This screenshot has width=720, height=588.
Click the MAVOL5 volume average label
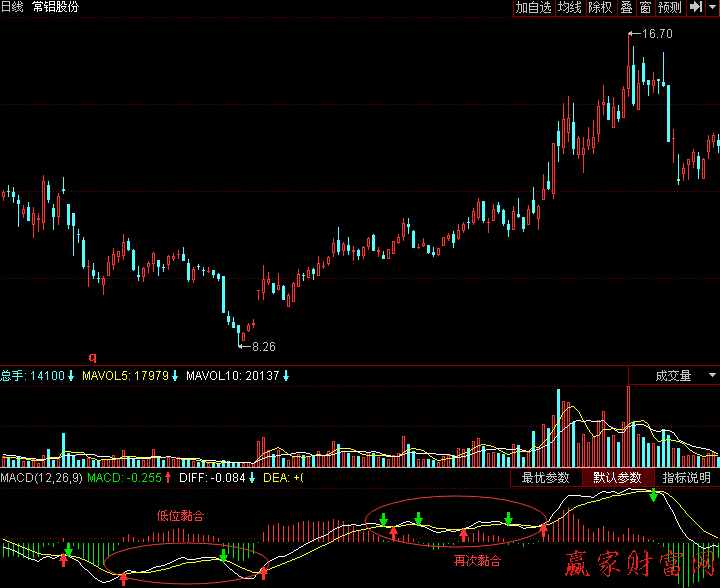[x=125, y=376]
